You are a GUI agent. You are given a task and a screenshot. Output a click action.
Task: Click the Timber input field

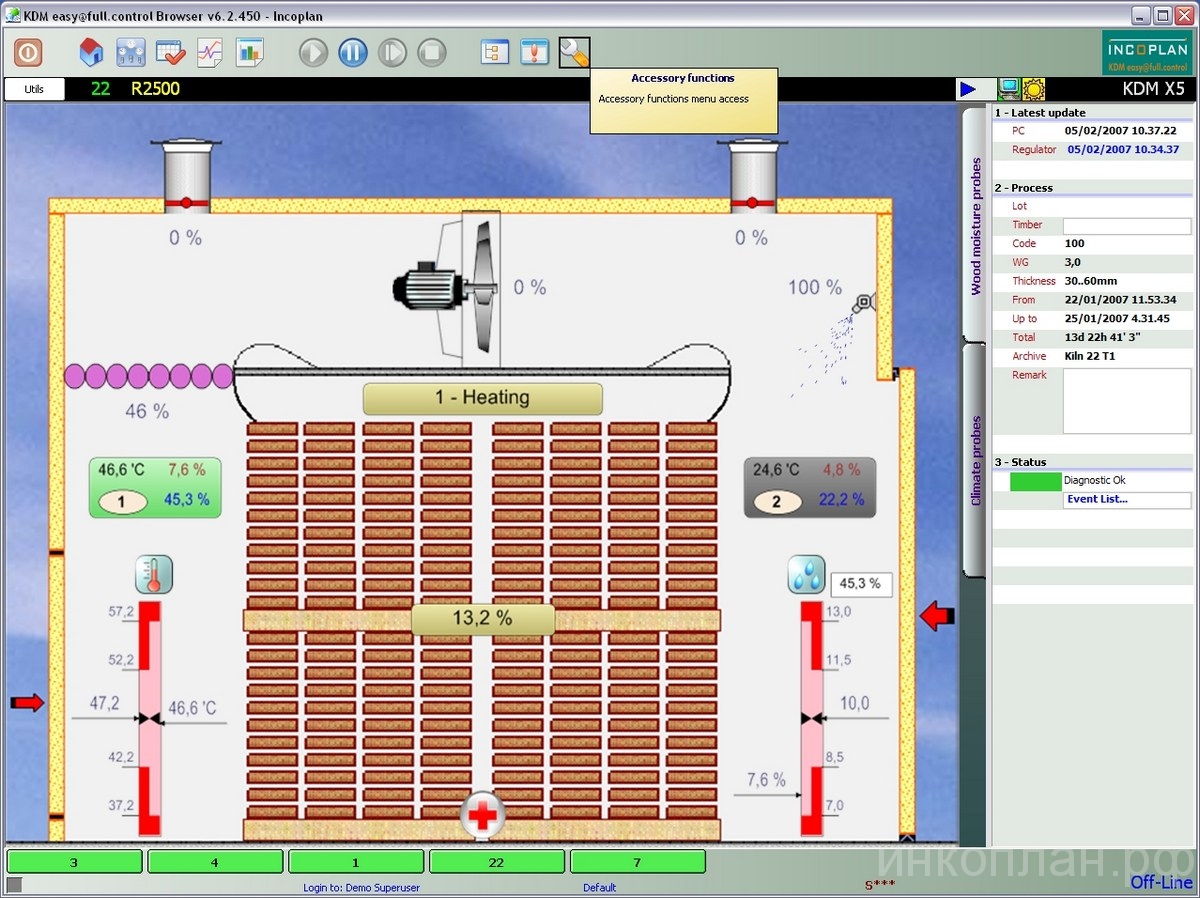(x=1127, y=226)
